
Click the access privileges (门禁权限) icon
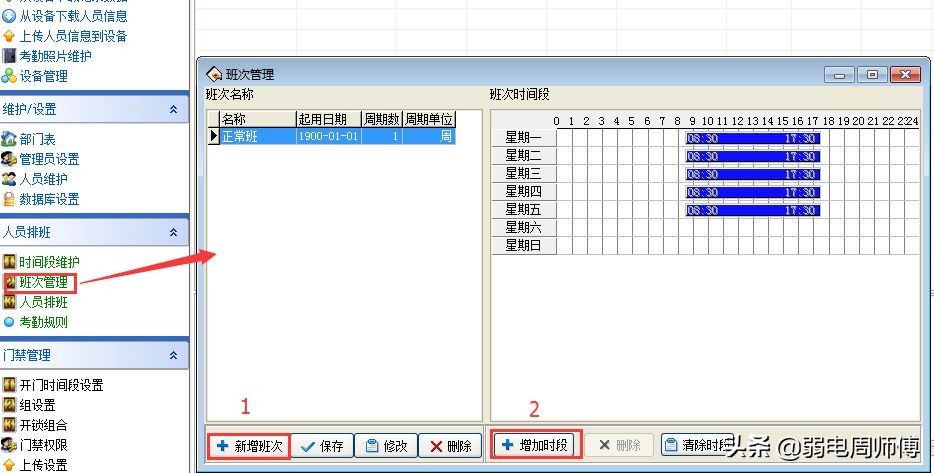coord(9,445)
